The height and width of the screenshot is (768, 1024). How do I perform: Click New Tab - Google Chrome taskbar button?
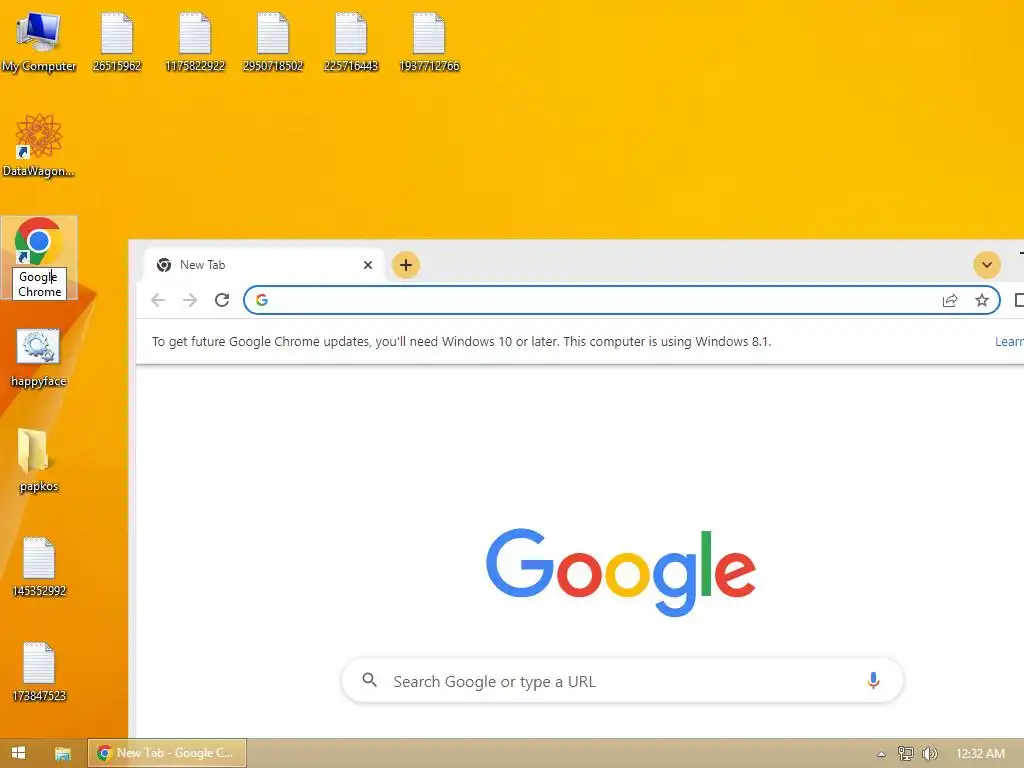tap(167, 753)
